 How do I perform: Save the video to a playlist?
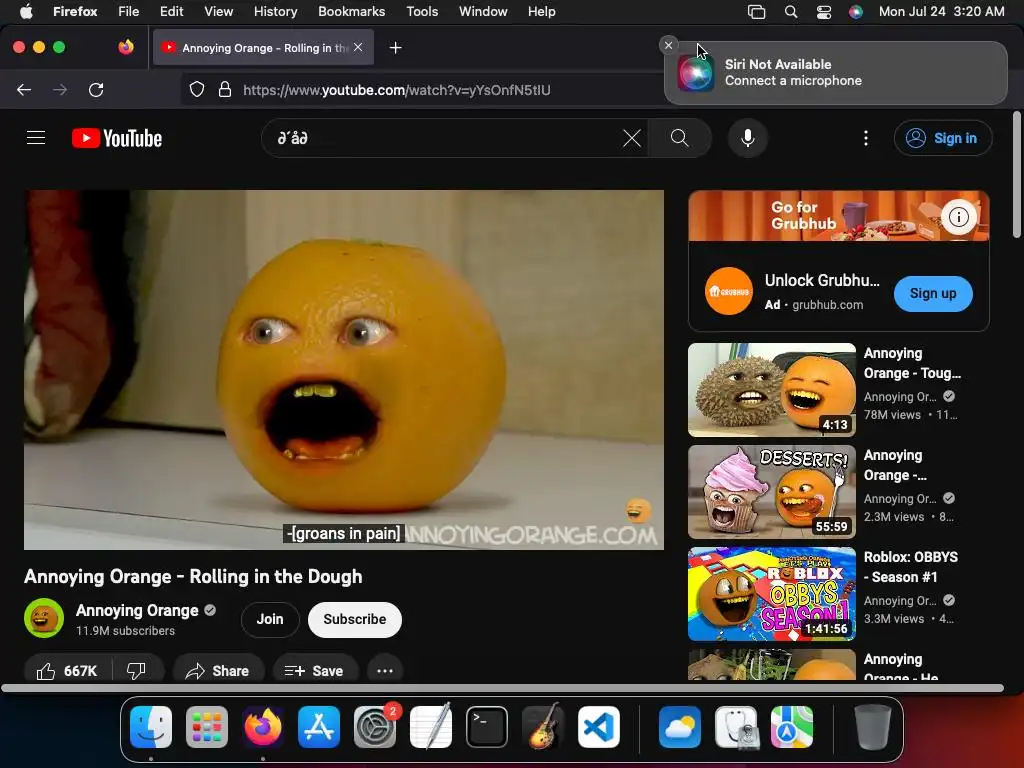314,671
